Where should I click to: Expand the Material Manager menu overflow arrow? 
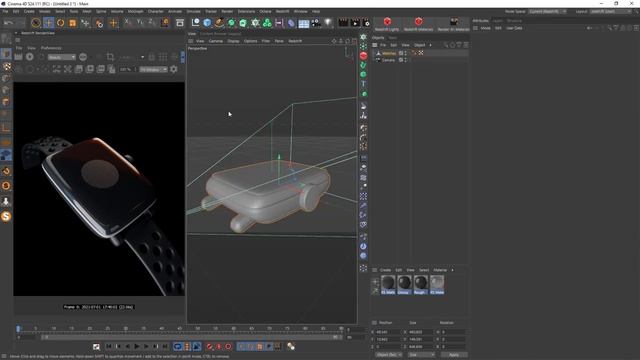452,270
